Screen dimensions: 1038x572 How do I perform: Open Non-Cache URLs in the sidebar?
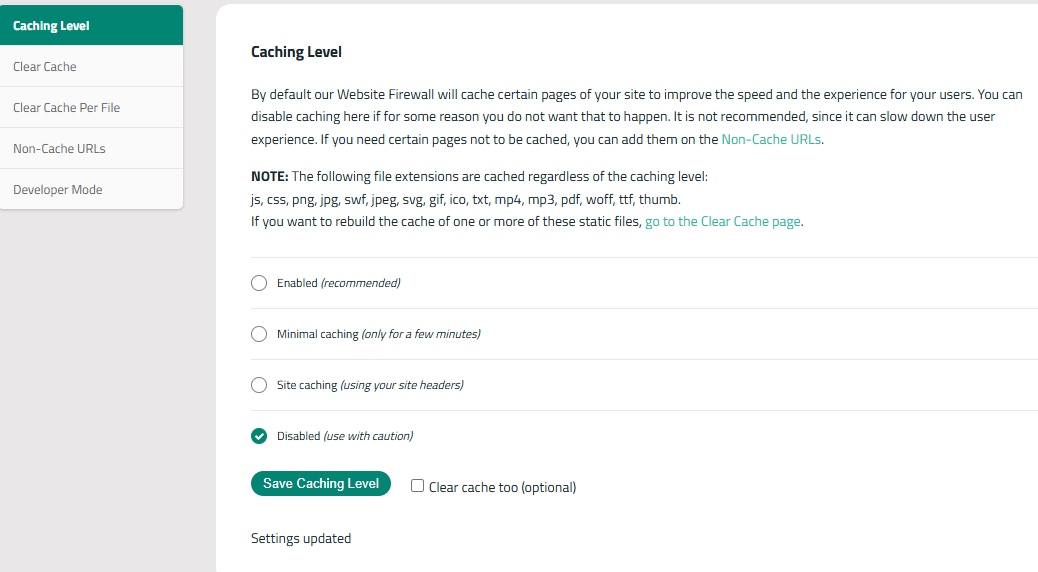pyautogui.click(x=91, y=148)
